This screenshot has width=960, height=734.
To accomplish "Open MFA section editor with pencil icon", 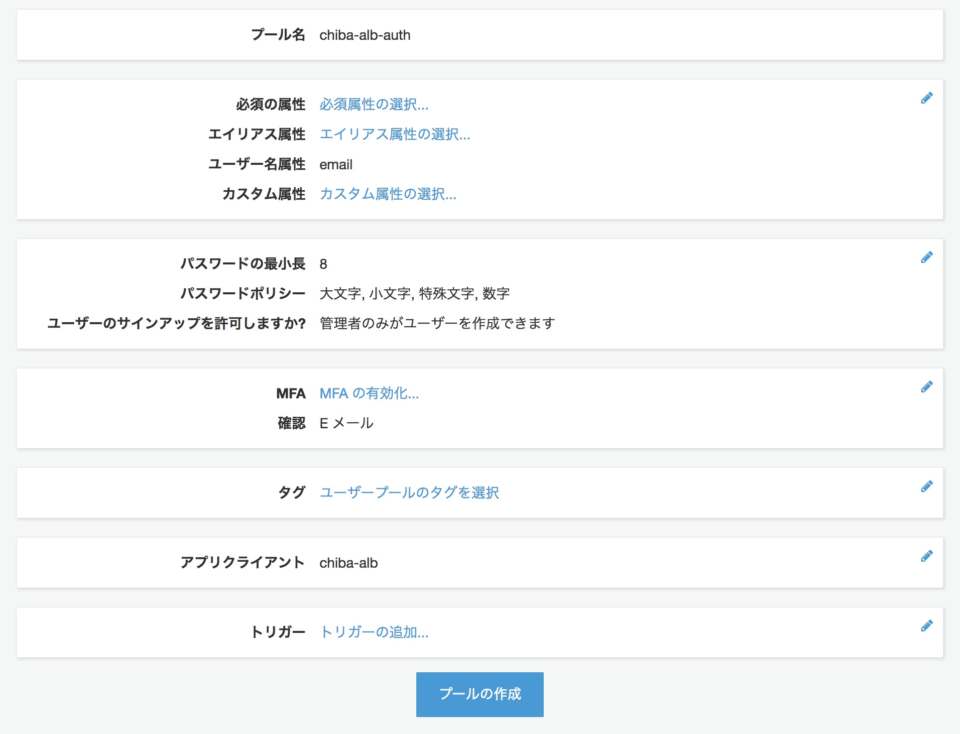I will coord(926,386).
